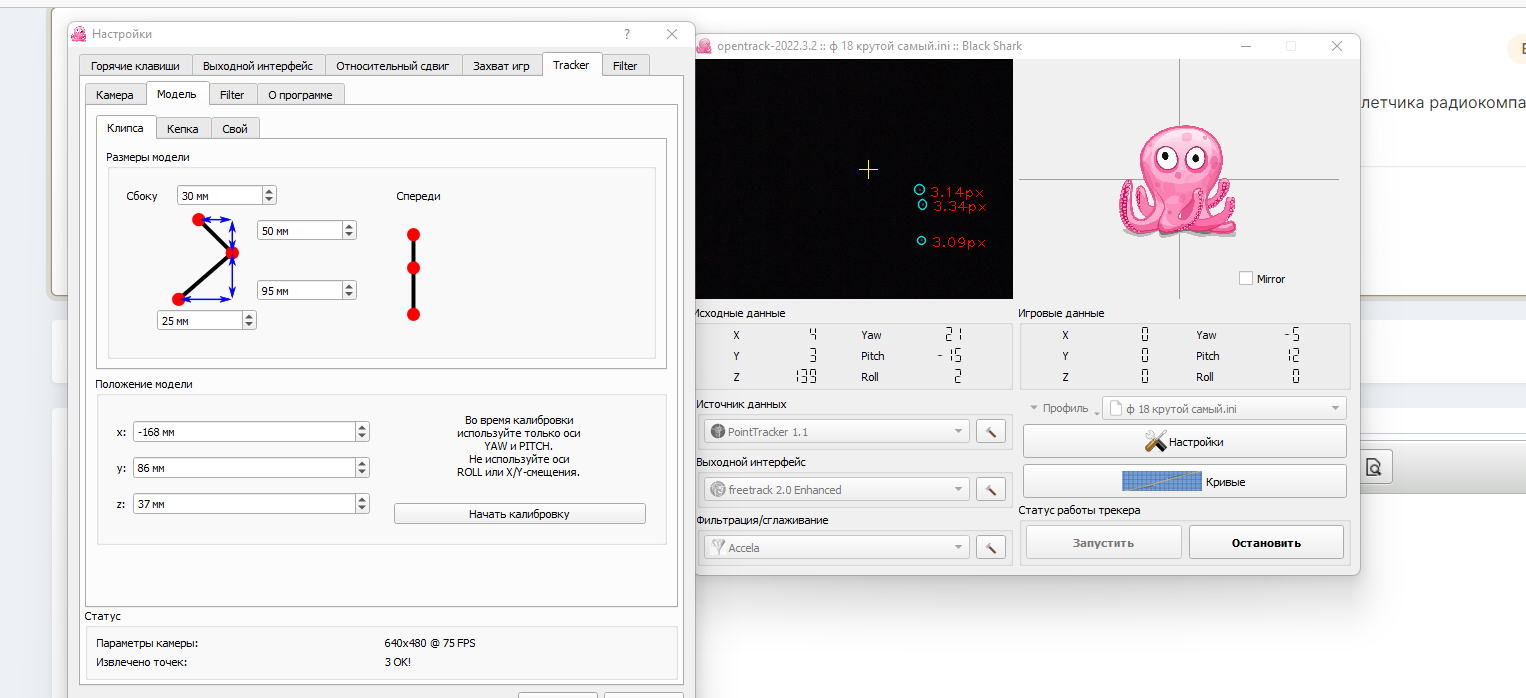Click stepper of z position field
This screenshot has width=1526, height=698.
(x=362, y=504)
